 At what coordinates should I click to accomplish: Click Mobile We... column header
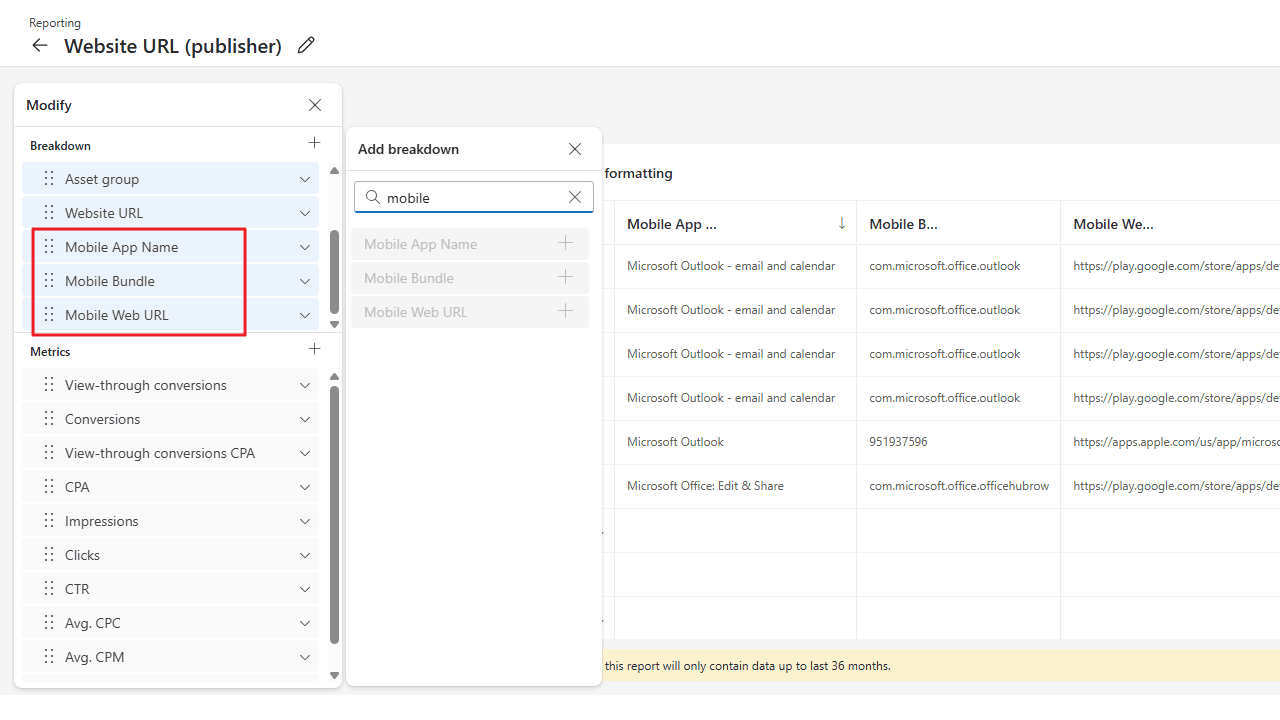click(x=1170, y=223)
